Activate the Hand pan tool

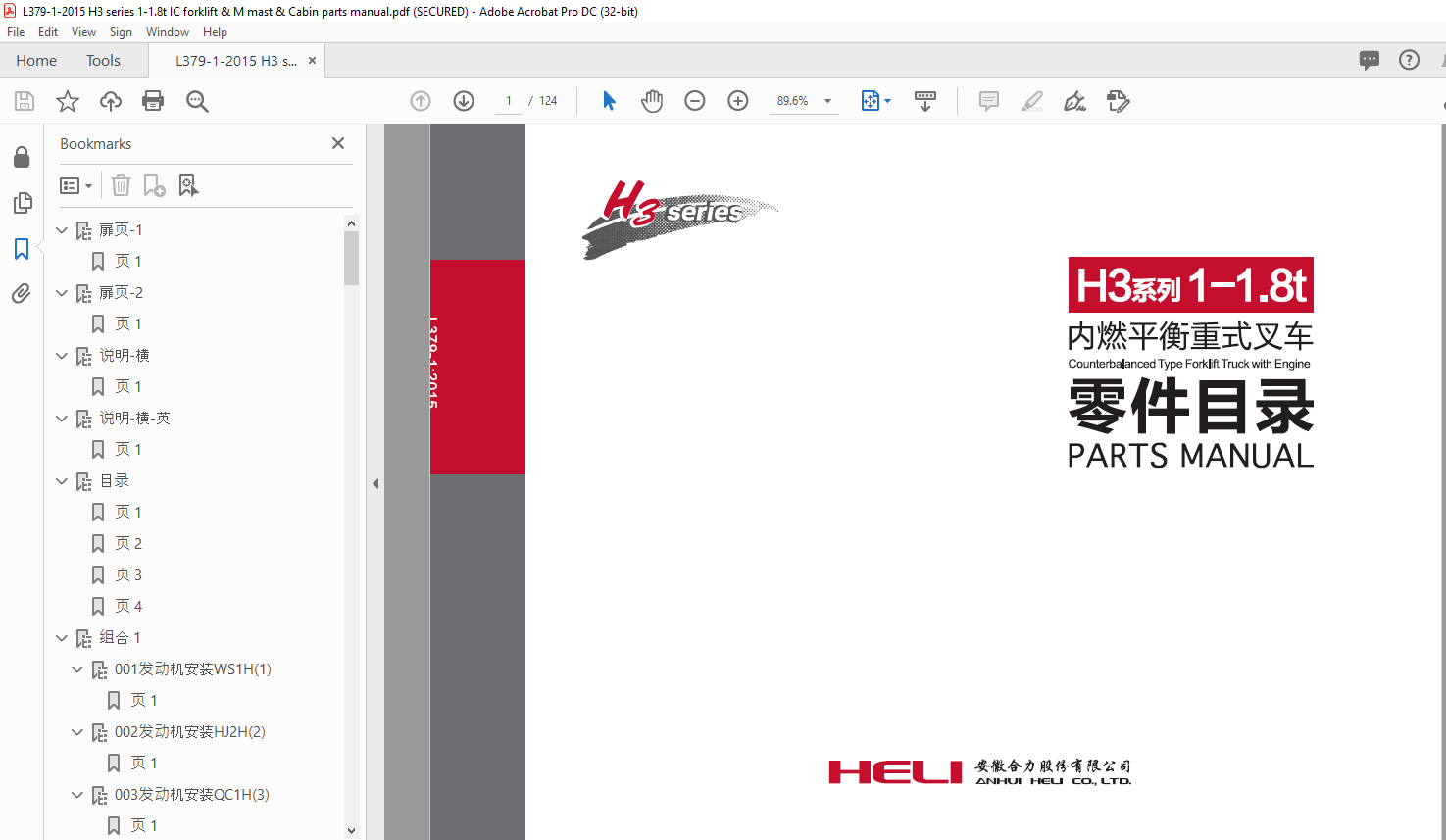[652, 101]
